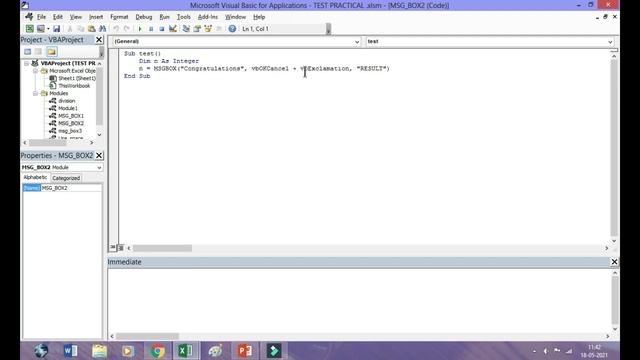
Task: Switch to the Categorized properties tab
Action: coord(66,178)
